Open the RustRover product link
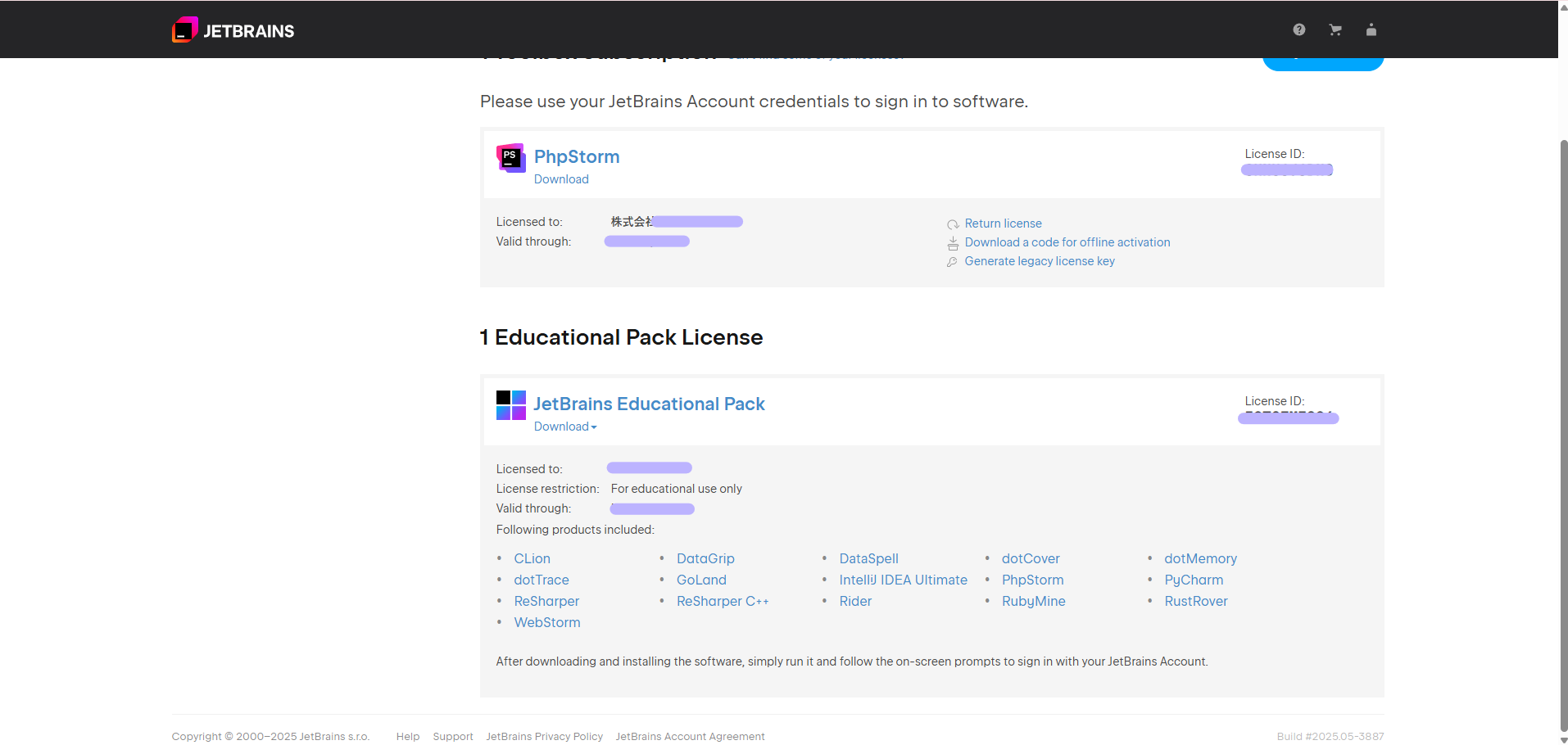 tap(1196, 601)
